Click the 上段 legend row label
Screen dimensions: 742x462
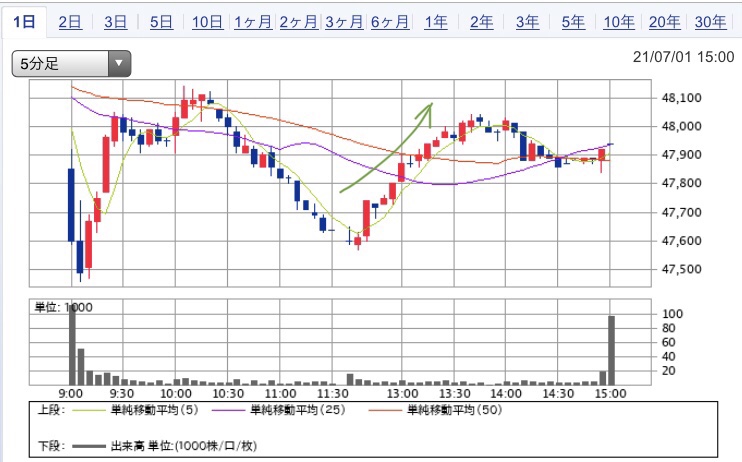click(51, 410)
